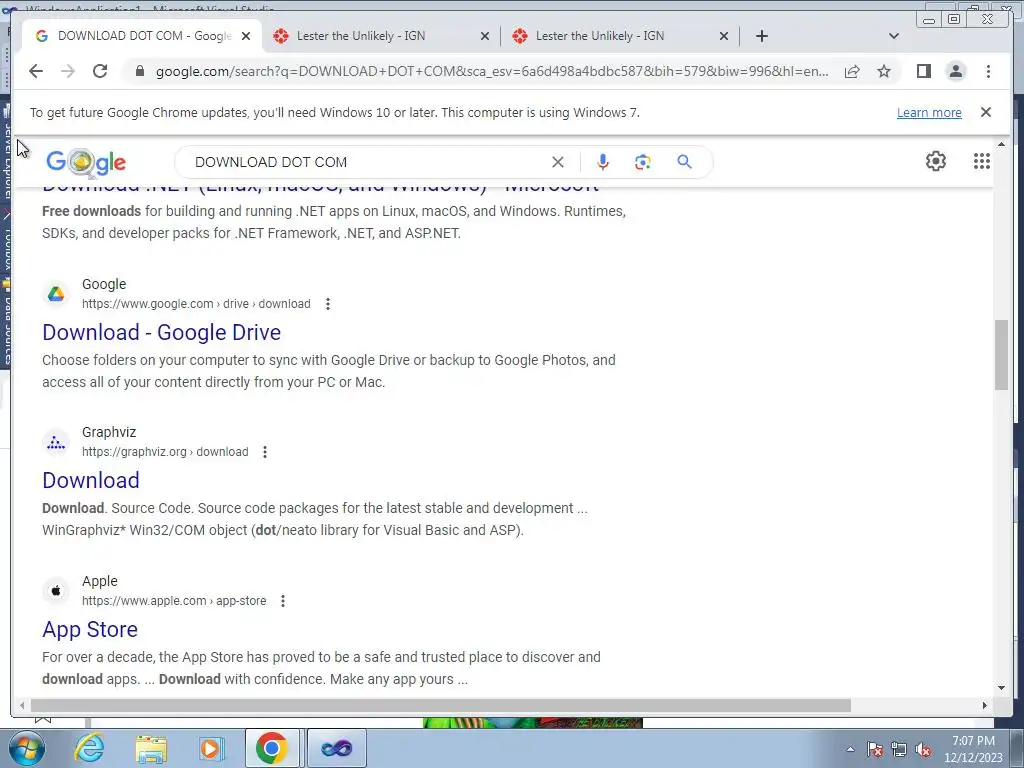Share this page icon in address bar
Screen dimensions: 1024x768
[x=852, y=71]
